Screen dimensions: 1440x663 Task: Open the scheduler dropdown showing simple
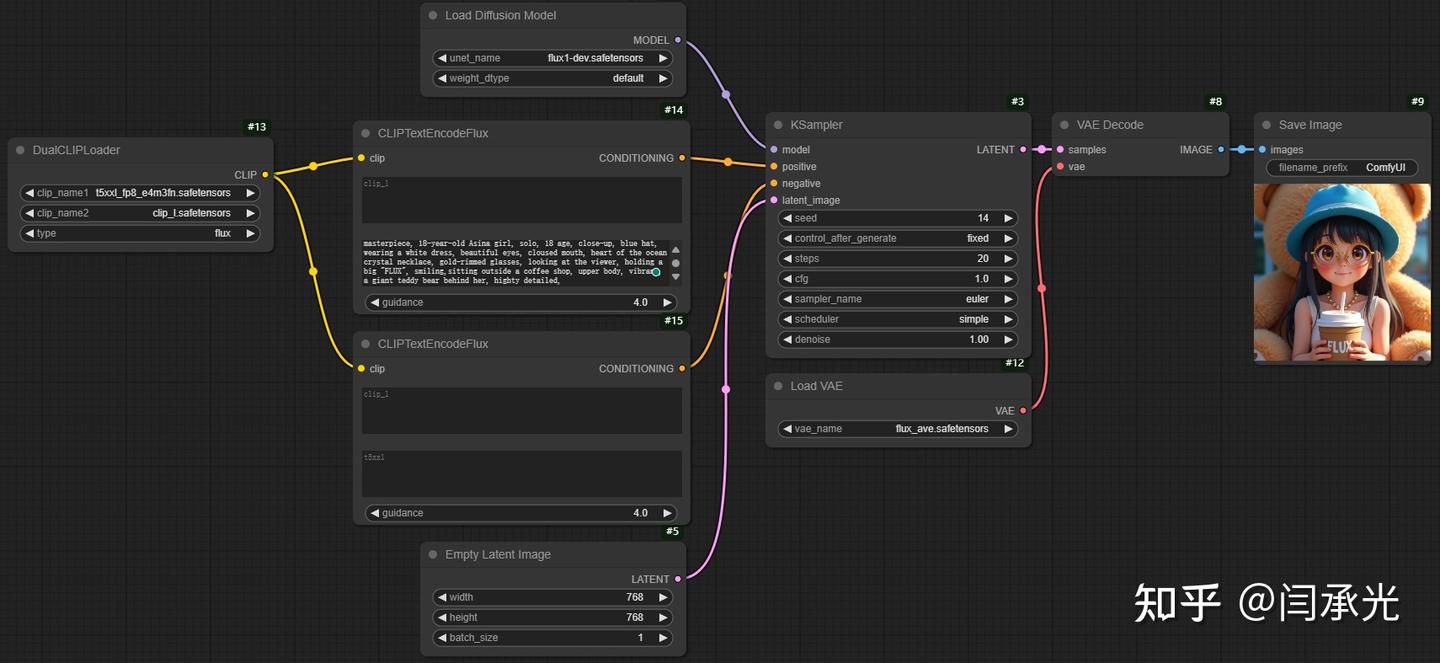point(897,319)
